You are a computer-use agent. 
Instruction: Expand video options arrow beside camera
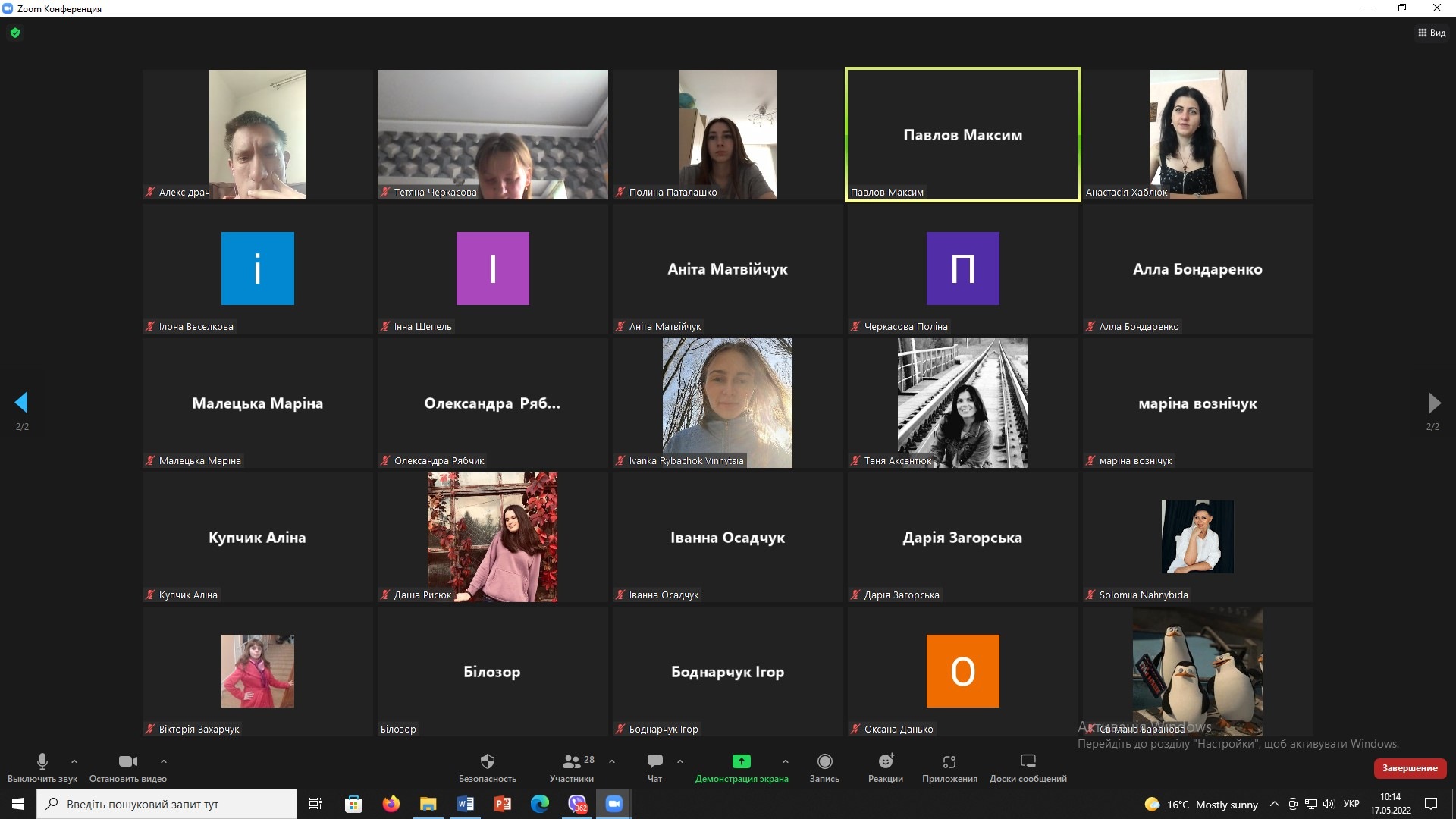(164, 761)
